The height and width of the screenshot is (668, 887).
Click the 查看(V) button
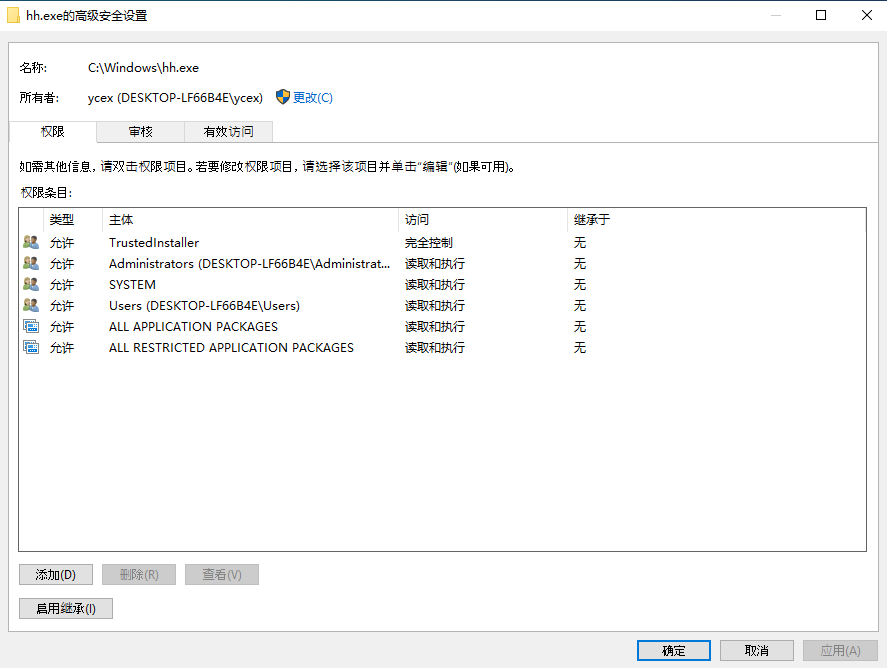[x=222, y=575]
